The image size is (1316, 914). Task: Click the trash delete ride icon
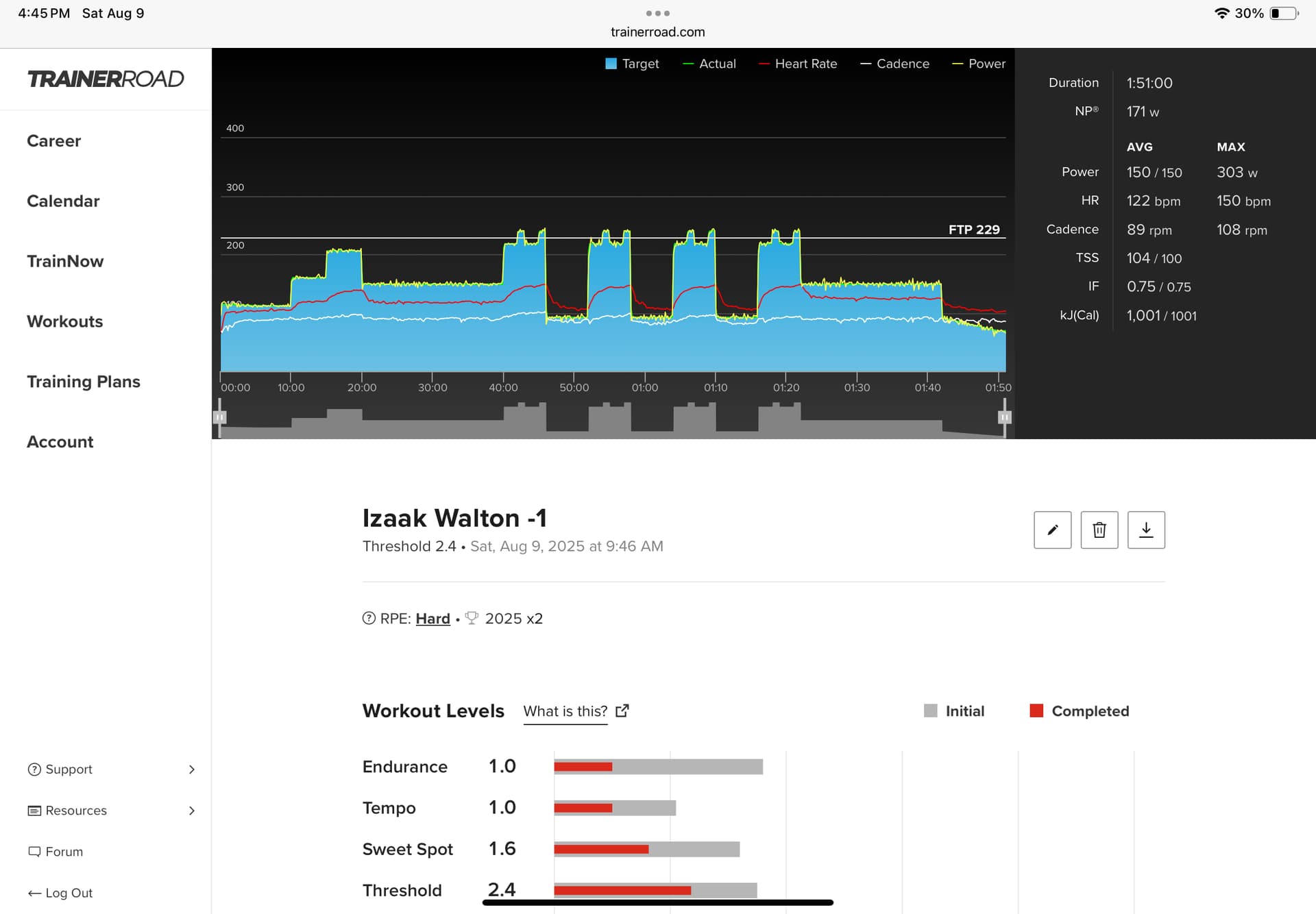click(x=1099, y=530)
